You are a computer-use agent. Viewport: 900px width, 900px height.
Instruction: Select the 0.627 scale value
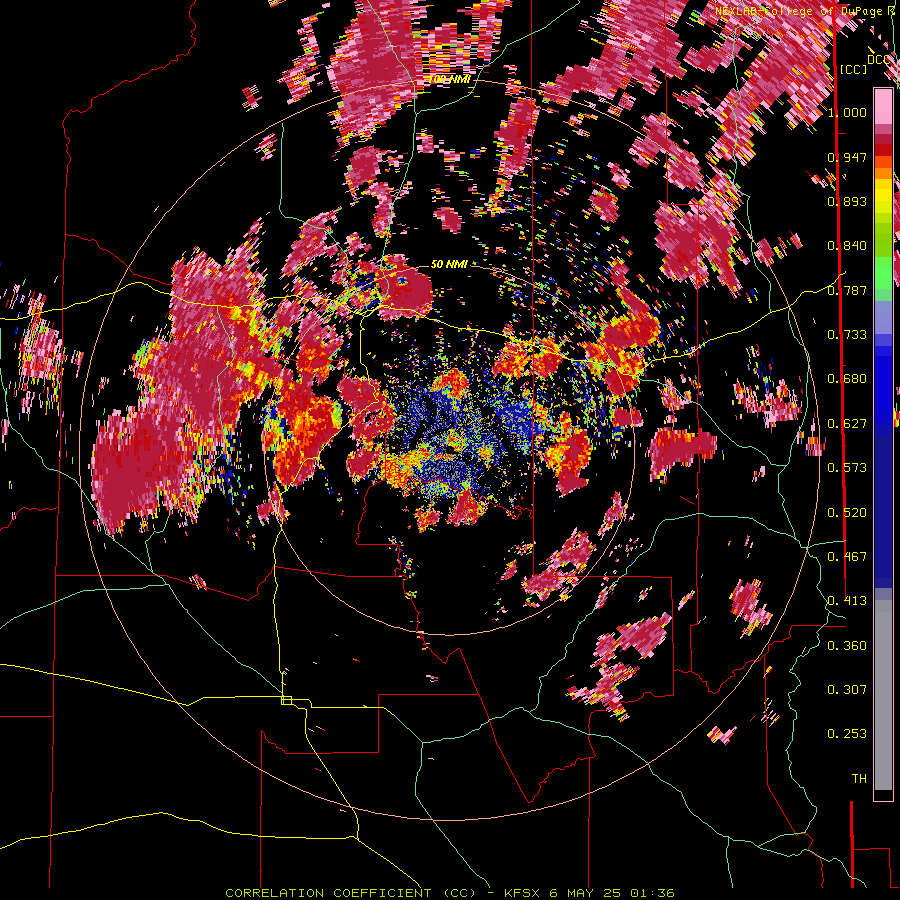[x=847, y=424]
